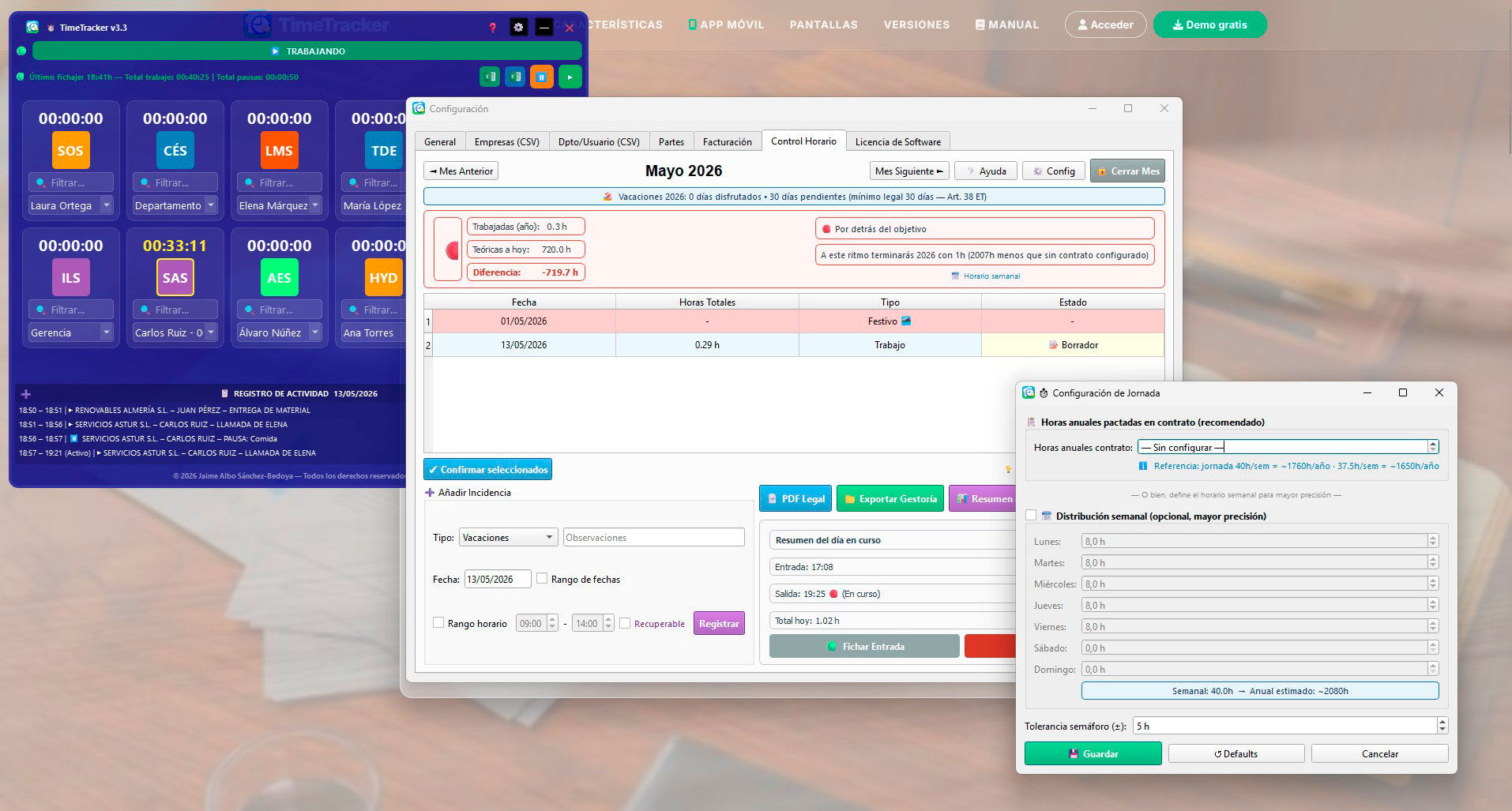Reset jornada with Defaults button
The height and width of the screenshot is (811, 1512).
(1236, 753)
